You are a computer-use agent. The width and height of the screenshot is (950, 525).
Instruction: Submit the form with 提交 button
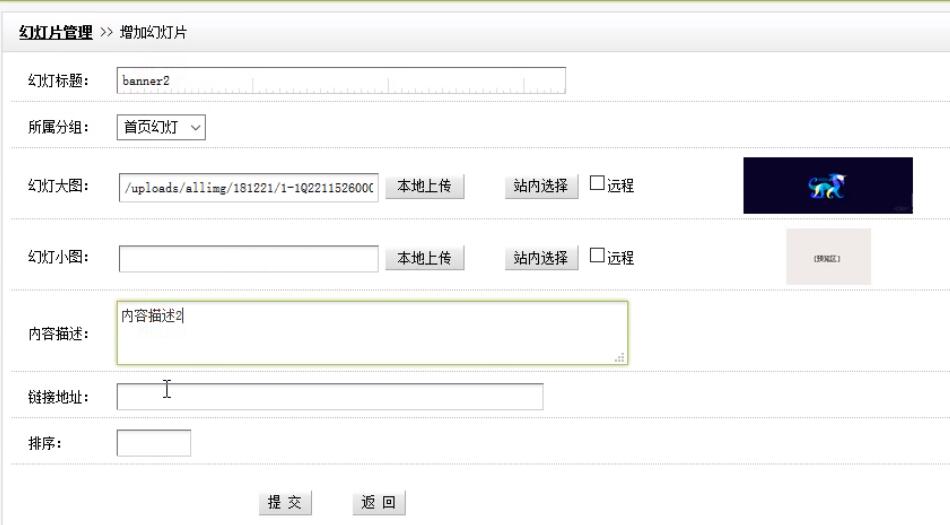click(x=284, y=502)
